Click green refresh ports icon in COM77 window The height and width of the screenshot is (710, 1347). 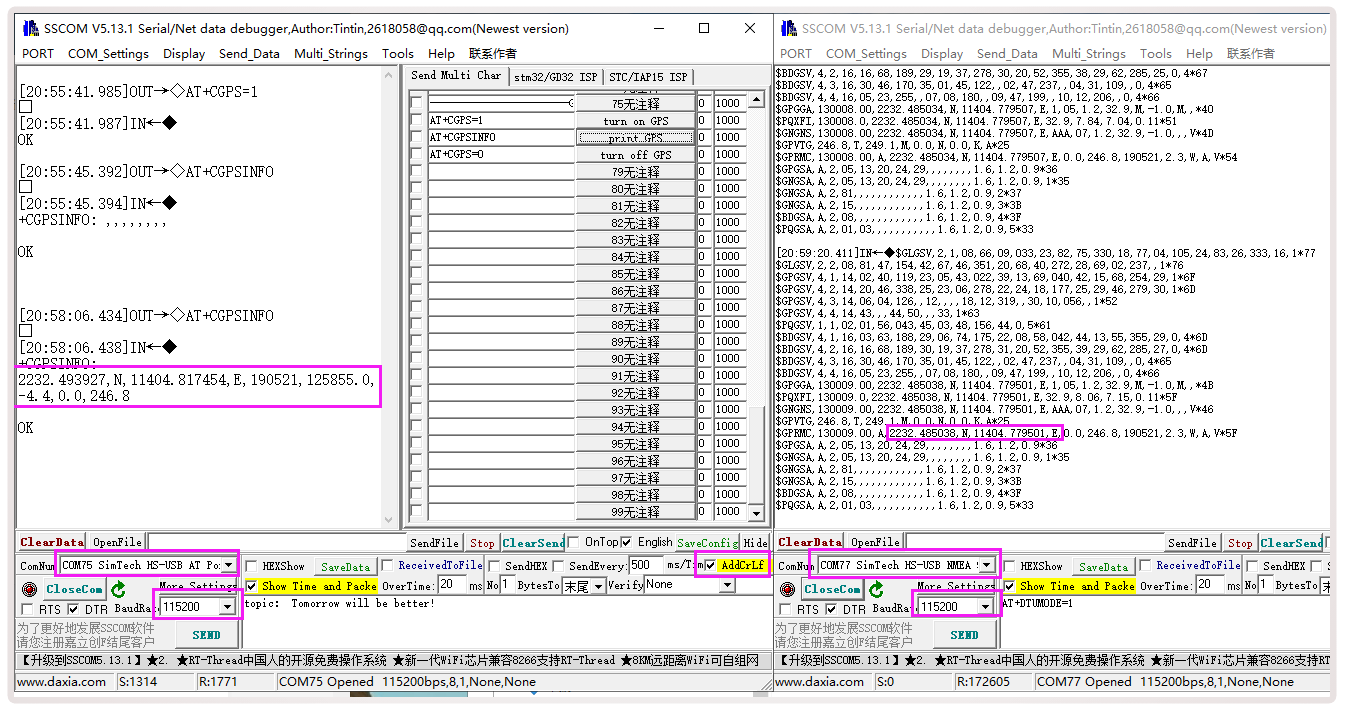(877, 589)
